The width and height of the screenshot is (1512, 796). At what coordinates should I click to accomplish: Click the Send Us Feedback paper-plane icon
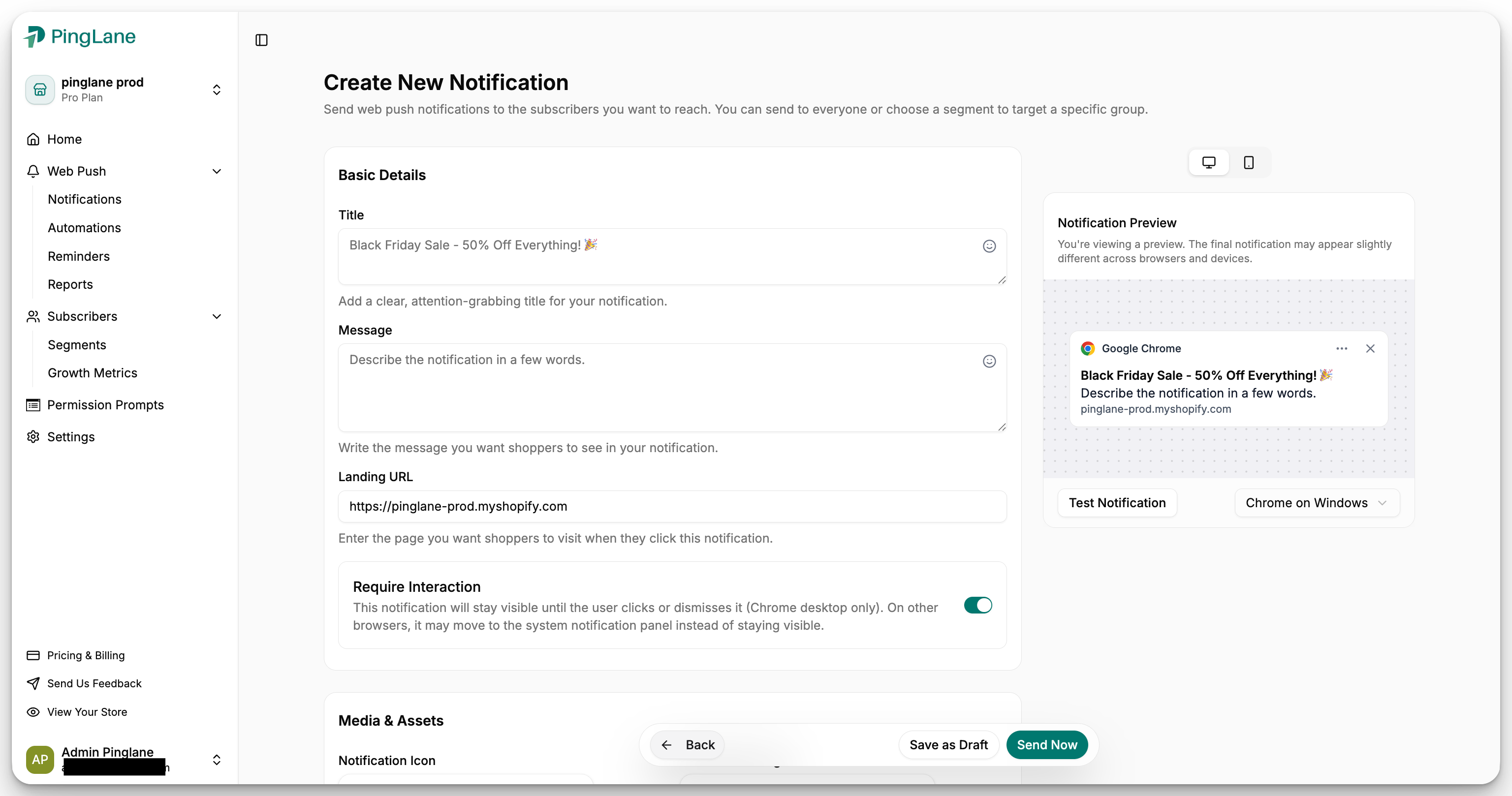click(33, 683)
